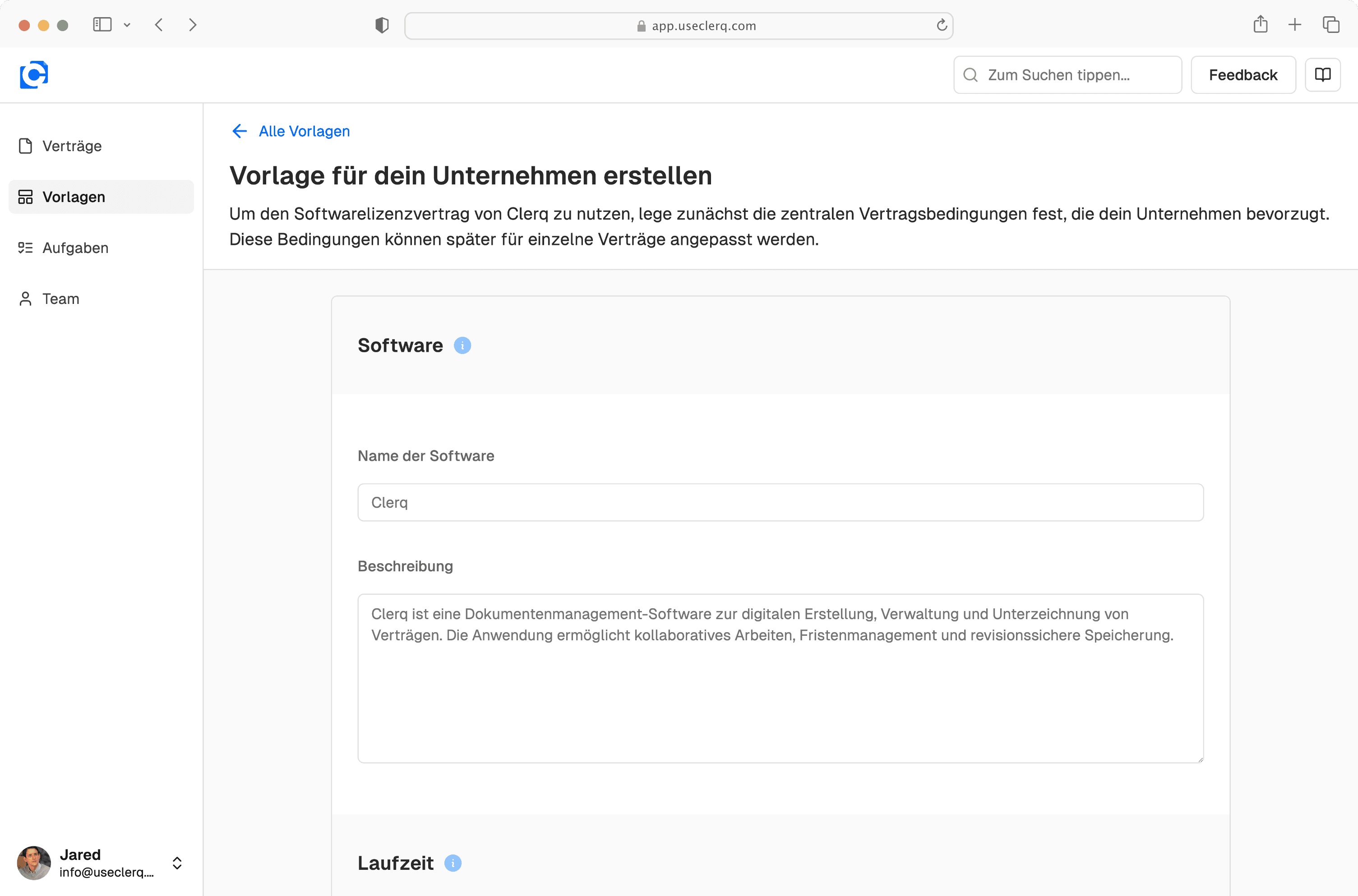This screenshot has width=1358, height=896.
Task: Open the documentation book icon
Action: 1323,74
